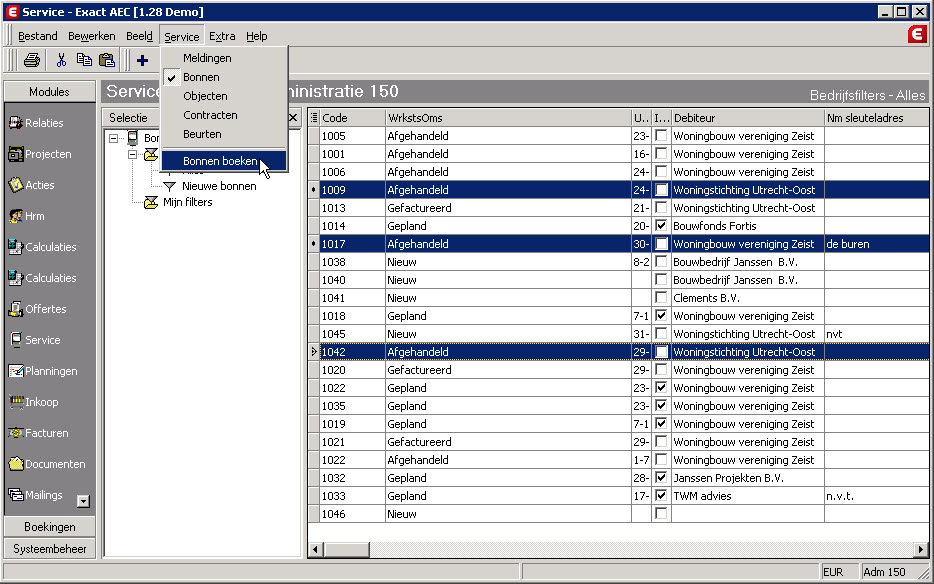The image size is (934, 584).
Task: Click the down arrow below the Mailings module
Action: coord(83,502)
